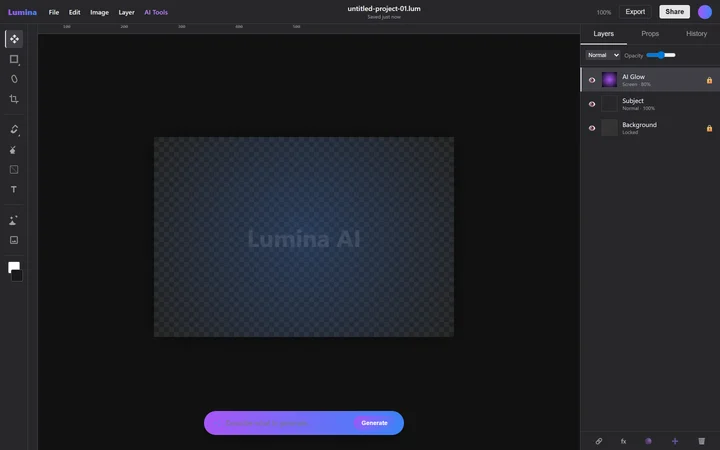The height and width of the screenshot is (450, 720).
Task: Open the Normal blend mode dropdown
Action: pyautogui.click(x=603, y=55)
